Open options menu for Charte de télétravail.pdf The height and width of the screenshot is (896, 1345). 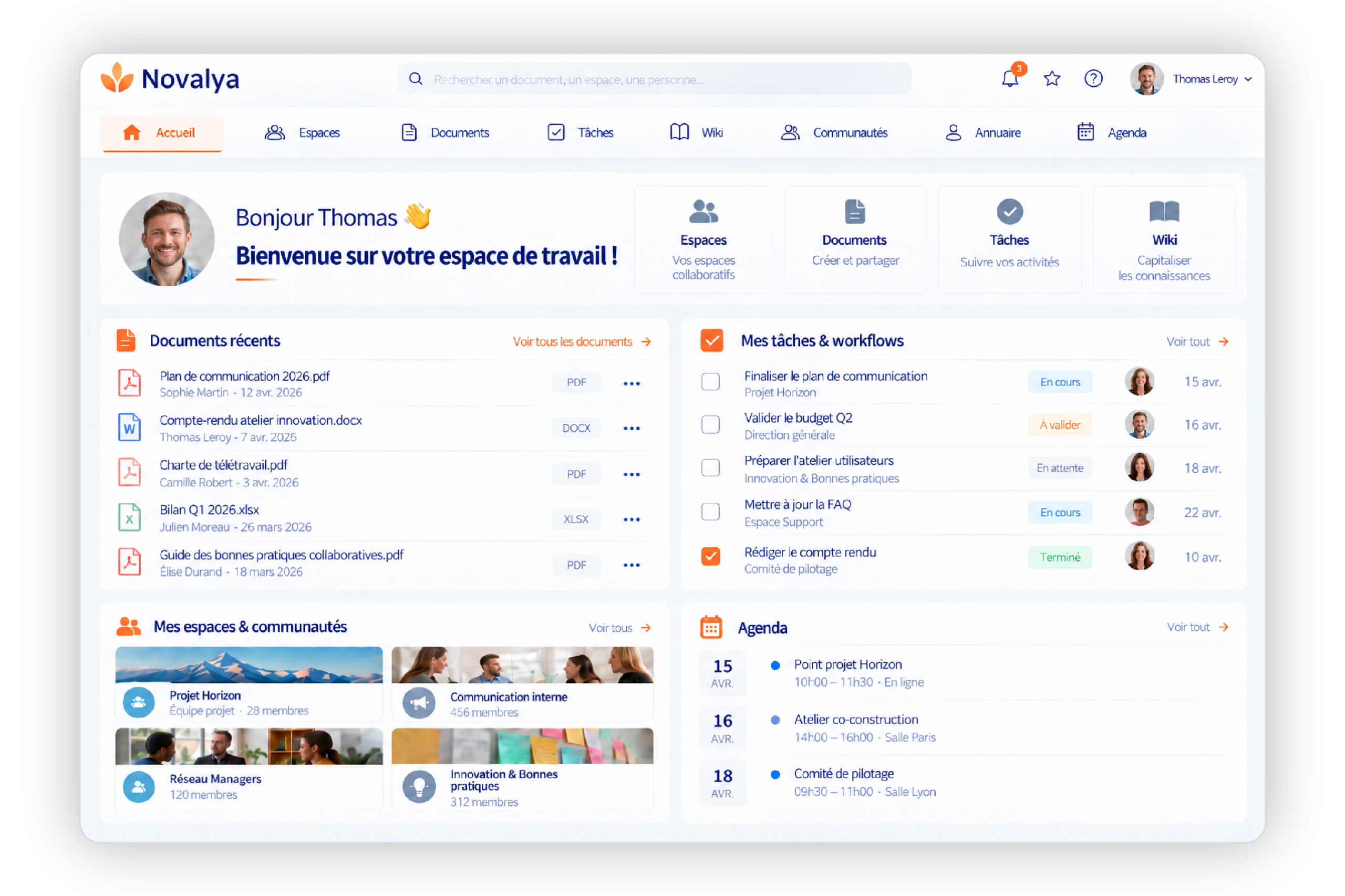[632, 474]
